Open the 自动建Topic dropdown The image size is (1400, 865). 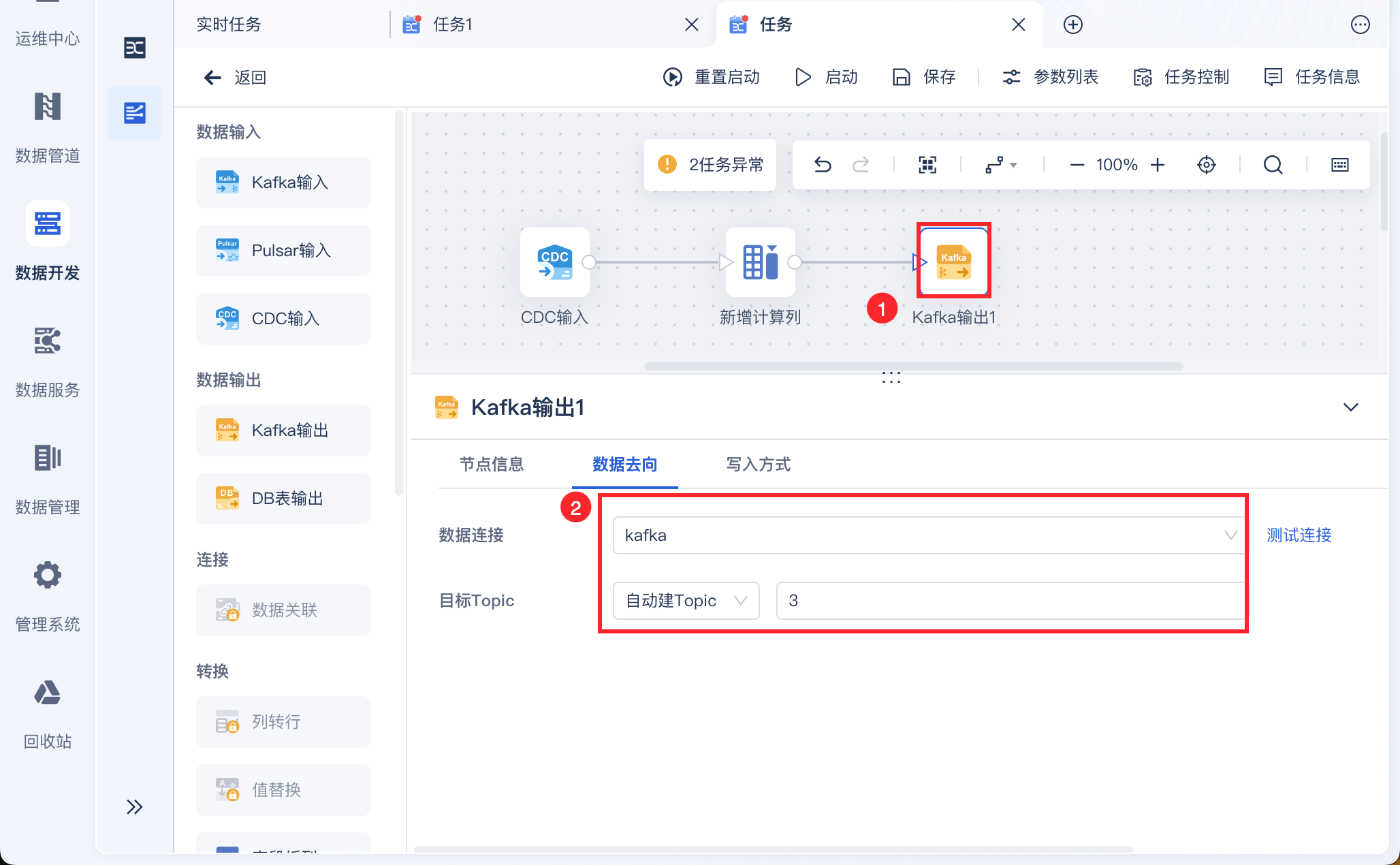(686, 601)
